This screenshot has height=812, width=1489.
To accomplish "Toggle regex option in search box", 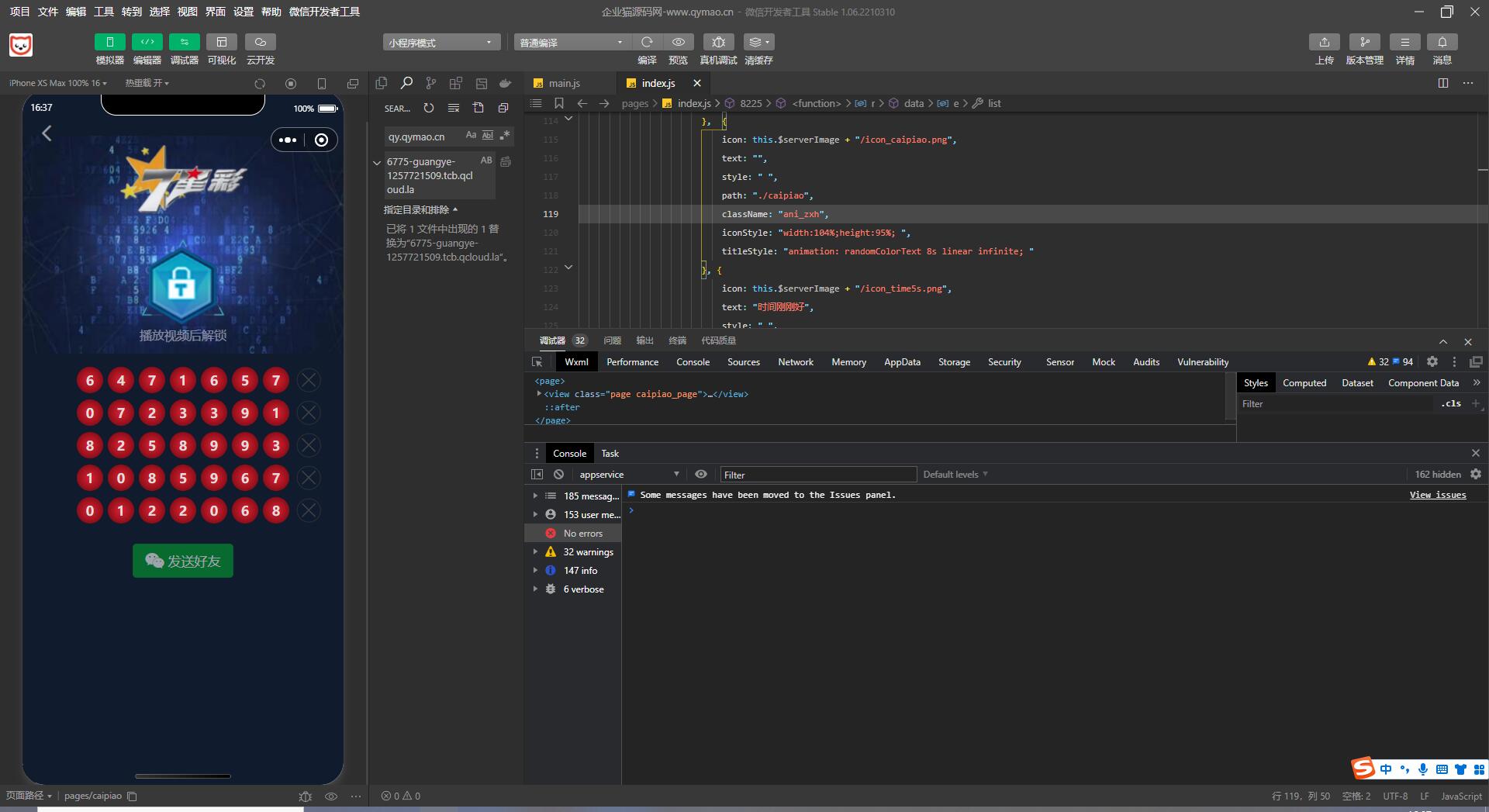I will [x=505, y=135].
